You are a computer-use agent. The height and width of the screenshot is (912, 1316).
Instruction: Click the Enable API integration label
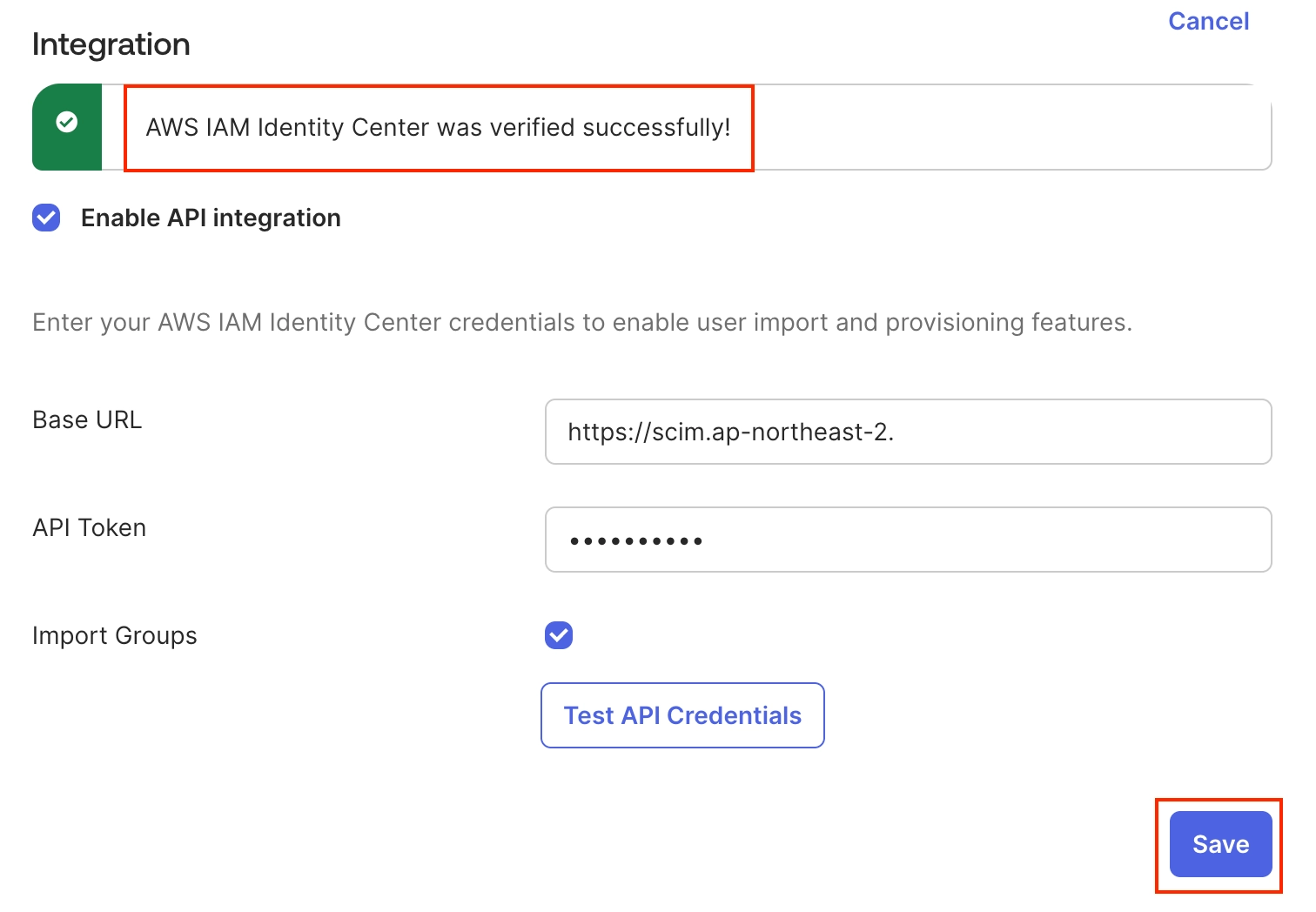click(211, 218)
